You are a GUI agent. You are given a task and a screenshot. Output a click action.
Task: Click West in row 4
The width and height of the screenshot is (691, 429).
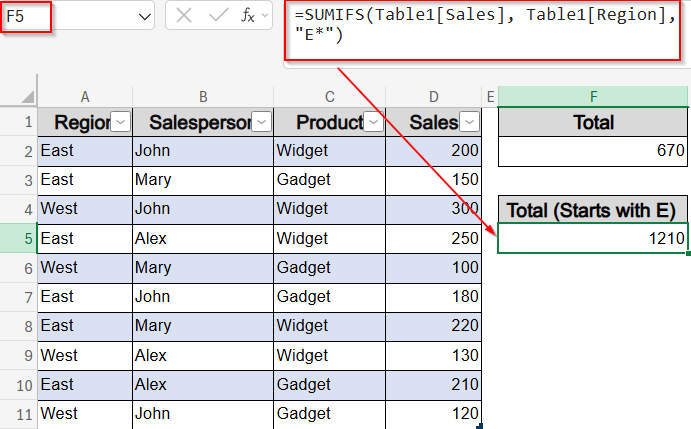(x=85, y=209)
